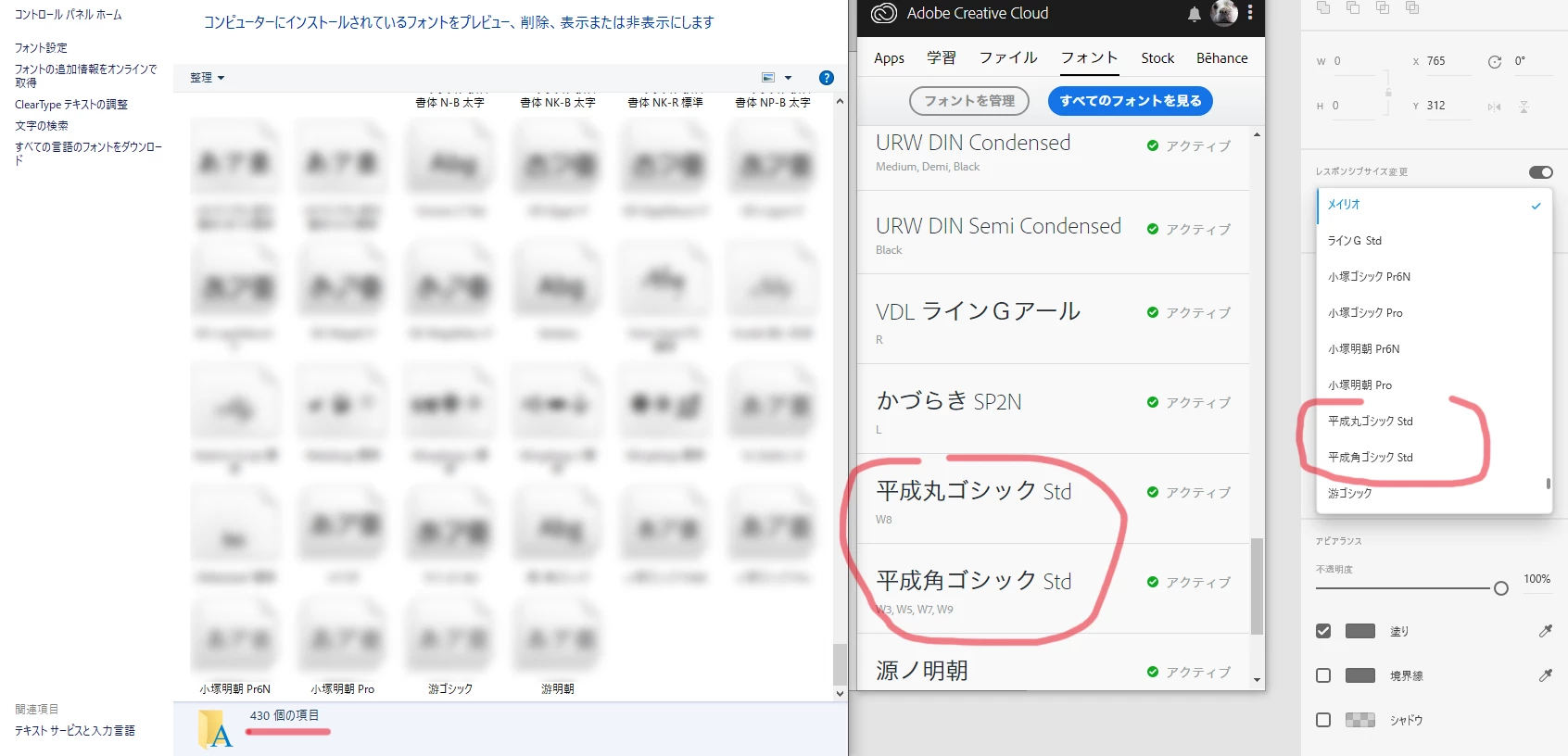Open the notifications bell in Creative Cloud
Image resolution: width=1568 pixels, height=756 pixels.
point(1195,14)
